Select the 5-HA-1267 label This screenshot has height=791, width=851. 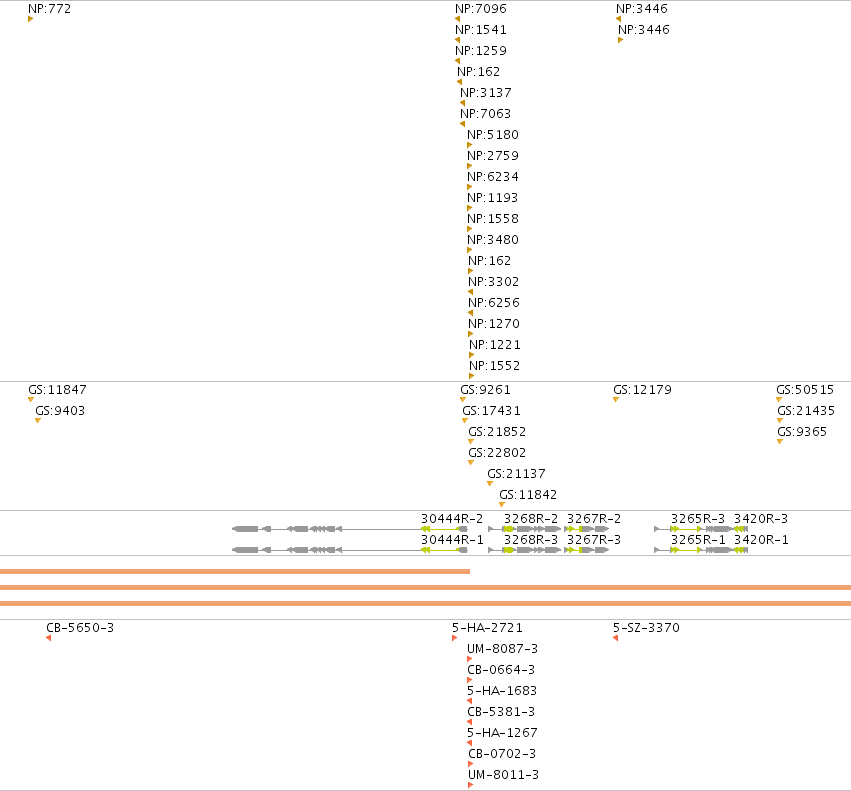pos(502,733)
